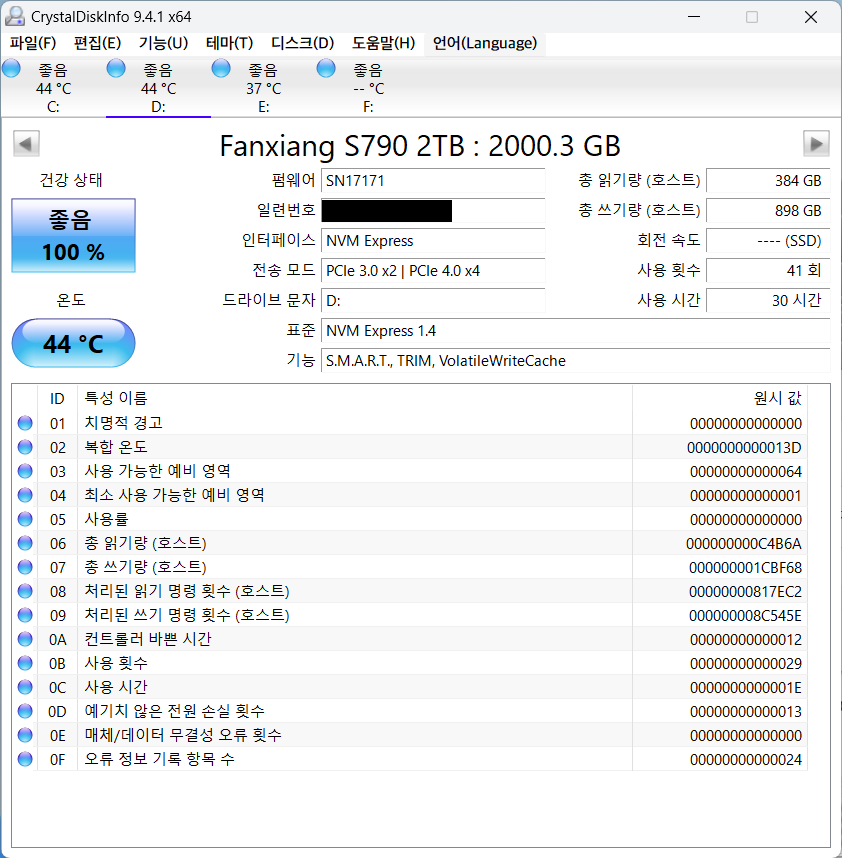This screenshot has height=858, width=842.
Task: Click status orb of 0B 사용 횟수 row
Action: point(25,663)
